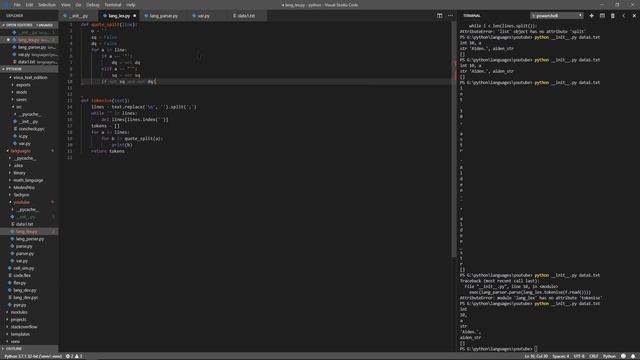
Task: Expand the Outline section
Action: coord(29,349)
